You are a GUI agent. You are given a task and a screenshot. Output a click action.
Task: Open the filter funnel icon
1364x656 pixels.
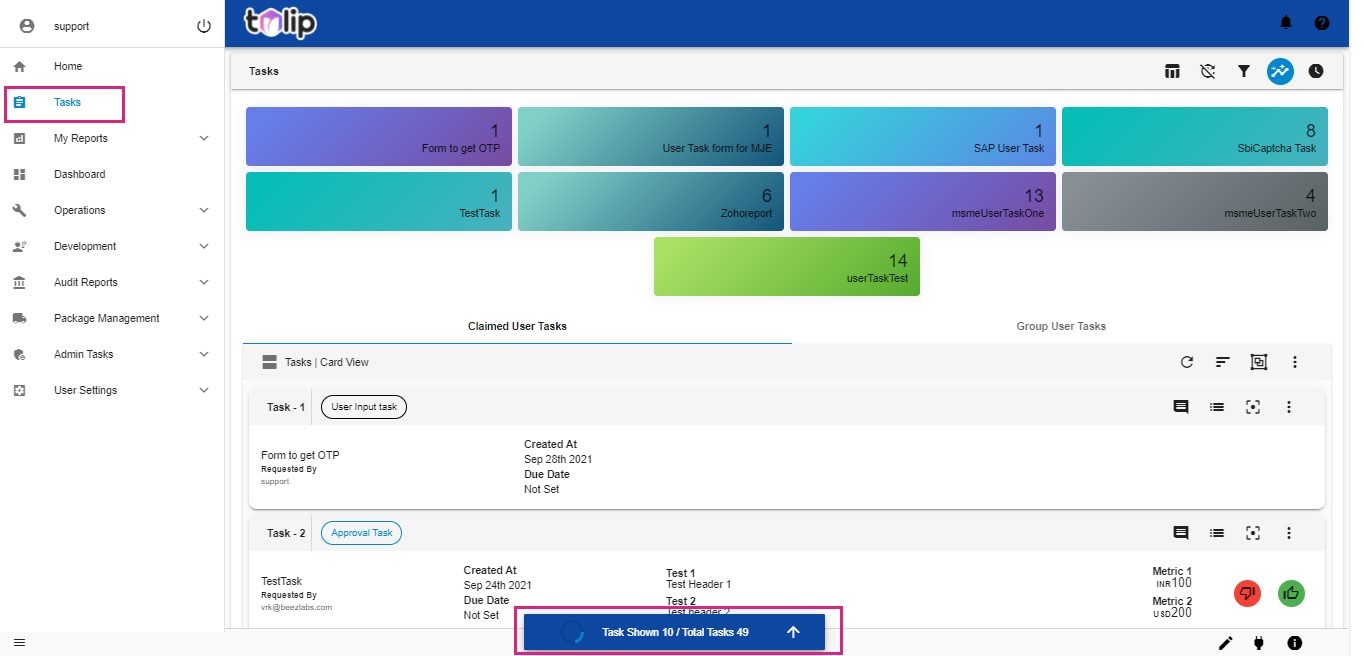click(x=1244, y=71)
